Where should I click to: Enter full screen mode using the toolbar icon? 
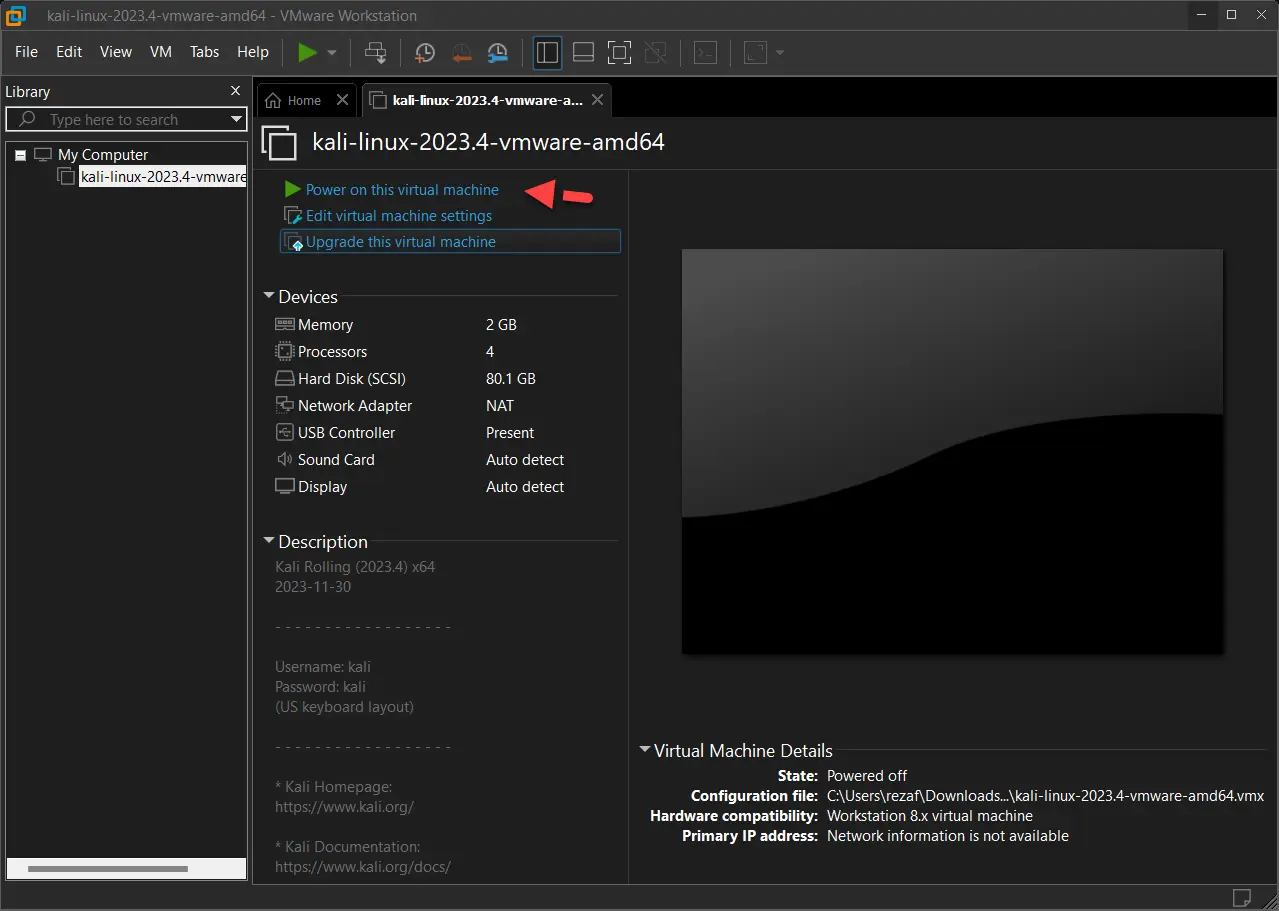tap(619, 52)
